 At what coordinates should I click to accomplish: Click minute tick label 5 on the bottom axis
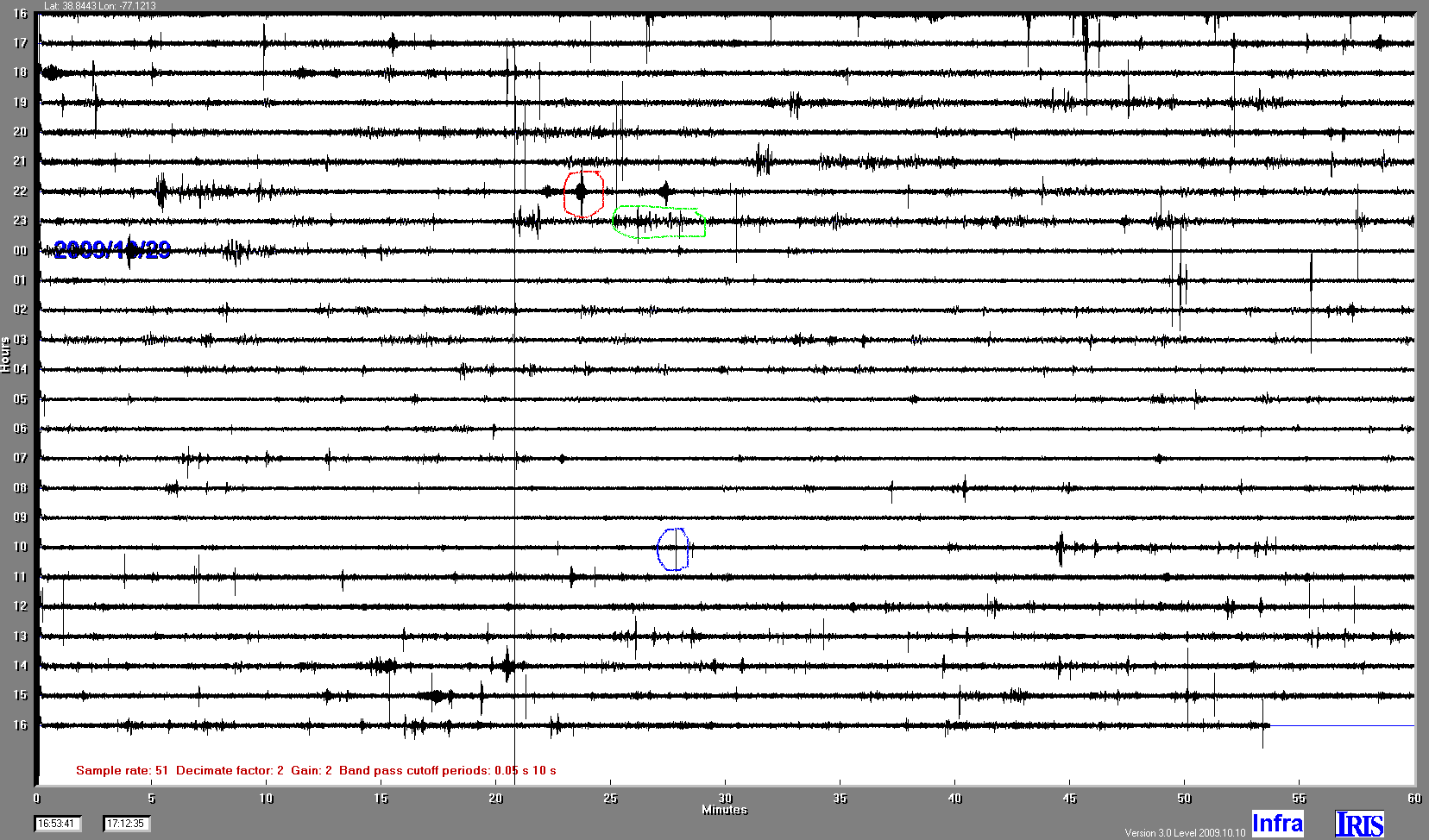[151, 799]
